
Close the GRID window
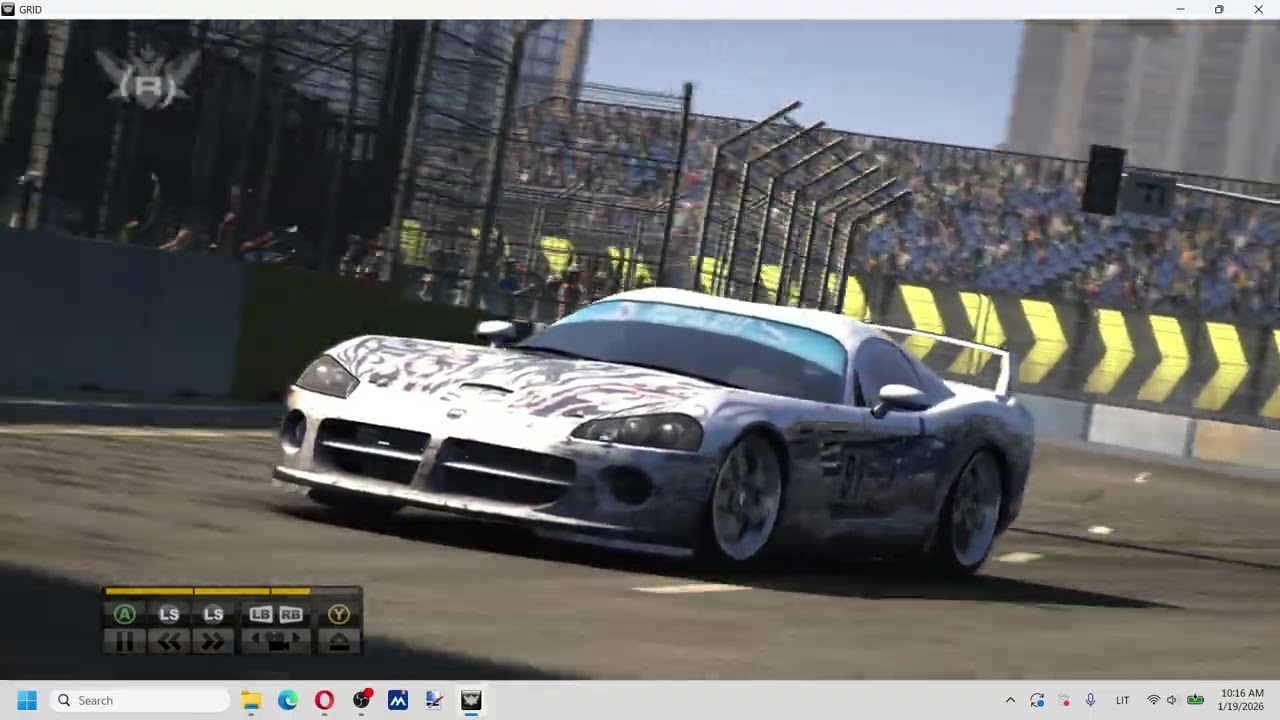[1258, 9]
